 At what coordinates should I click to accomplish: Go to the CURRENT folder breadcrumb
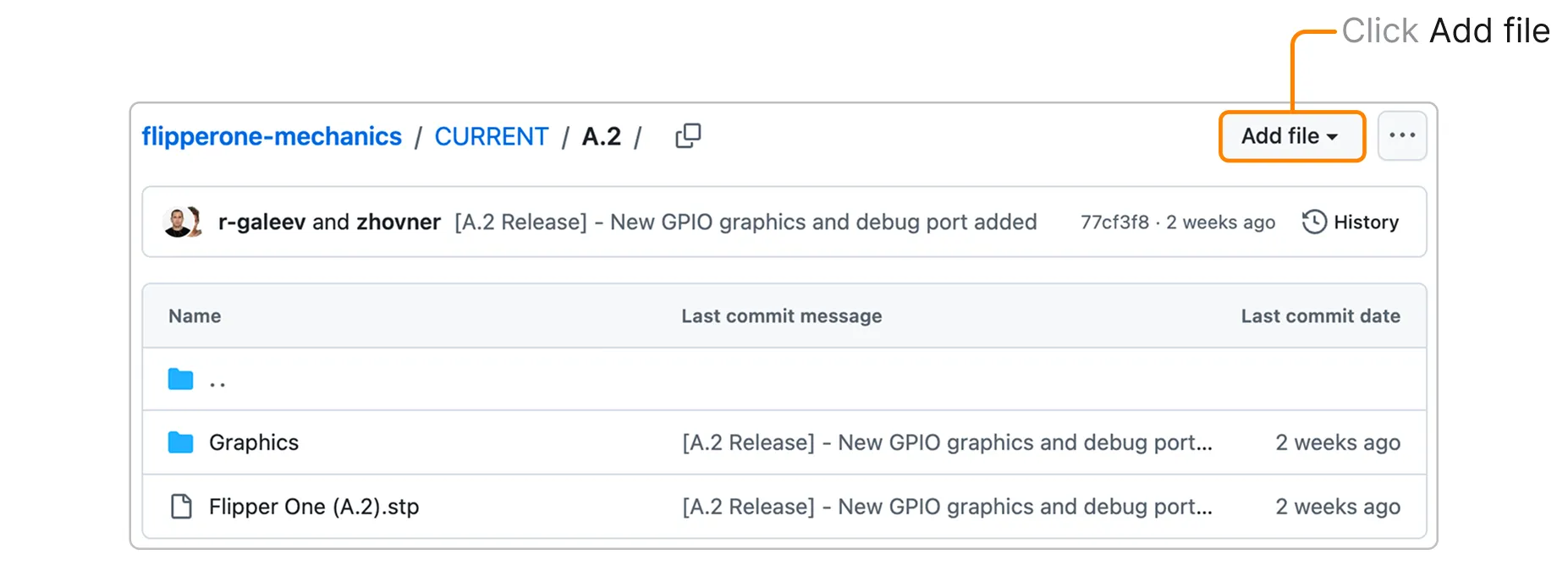click(491, 136)
